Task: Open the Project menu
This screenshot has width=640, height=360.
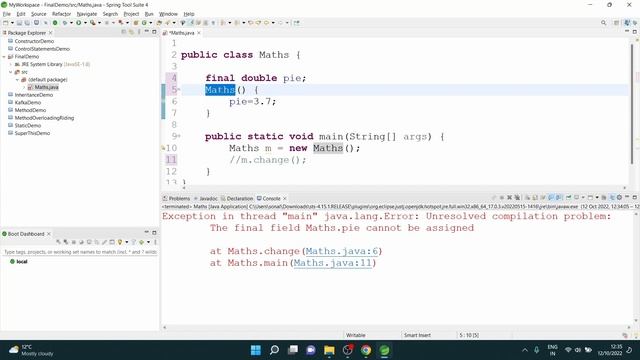Action: [x=131, y=14]
